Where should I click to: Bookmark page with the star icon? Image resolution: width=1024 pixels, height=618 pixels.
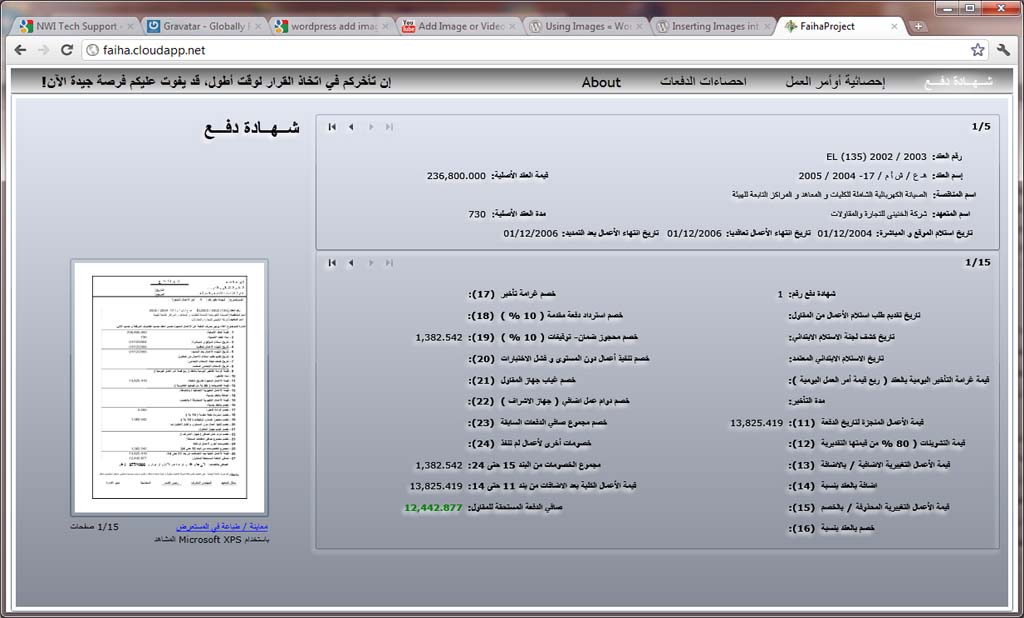click(x=977, y=49)
